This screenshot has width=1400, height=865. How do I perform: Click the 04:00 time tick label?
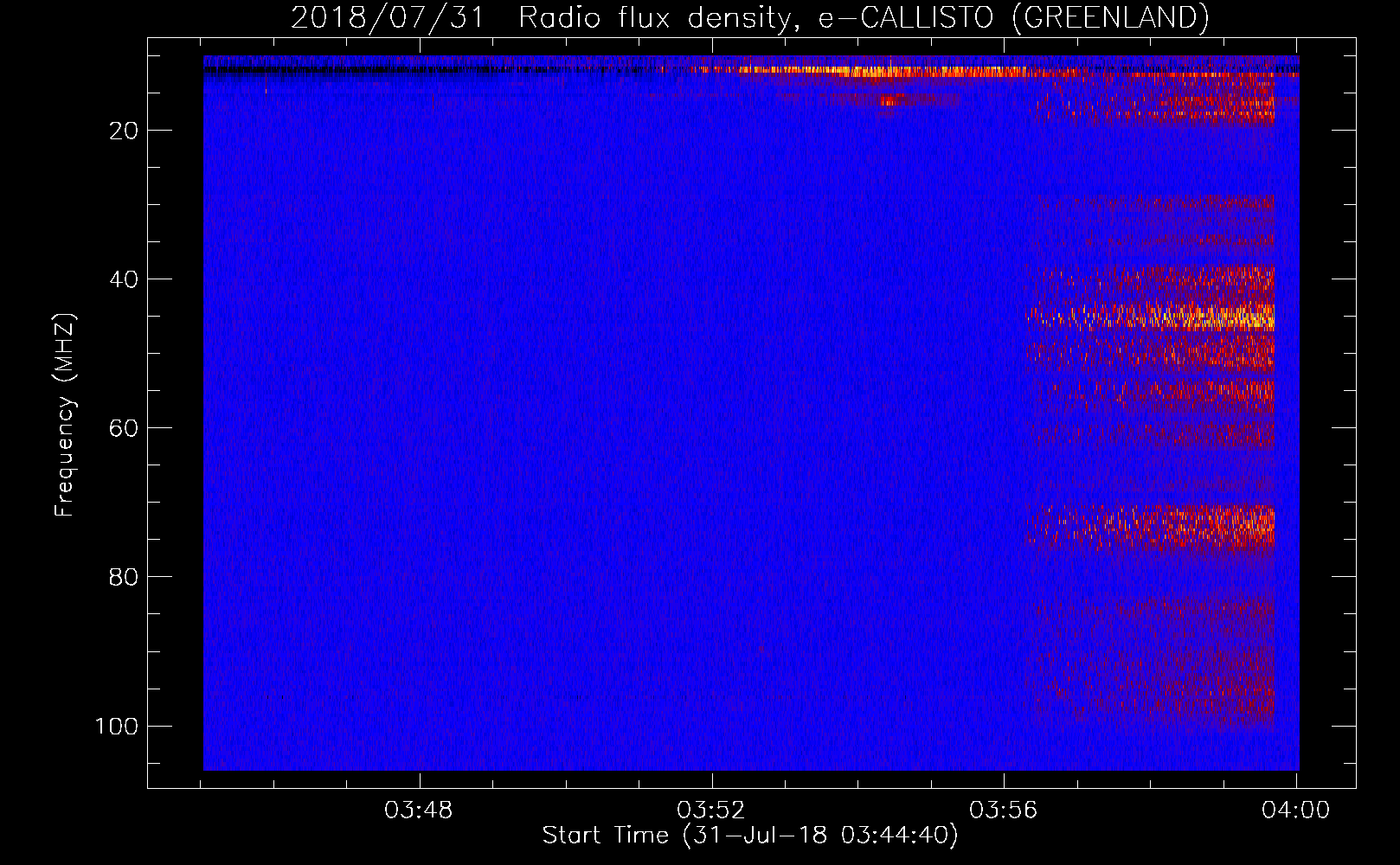(x=1295, y=811)
